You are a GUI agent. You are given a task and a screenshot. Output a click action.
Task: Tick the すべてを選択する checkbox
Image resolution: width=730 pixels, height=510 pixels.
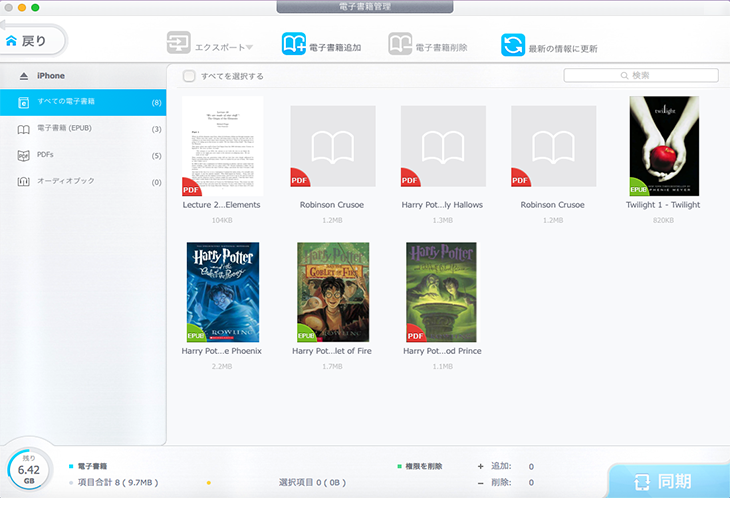point(189,76)
